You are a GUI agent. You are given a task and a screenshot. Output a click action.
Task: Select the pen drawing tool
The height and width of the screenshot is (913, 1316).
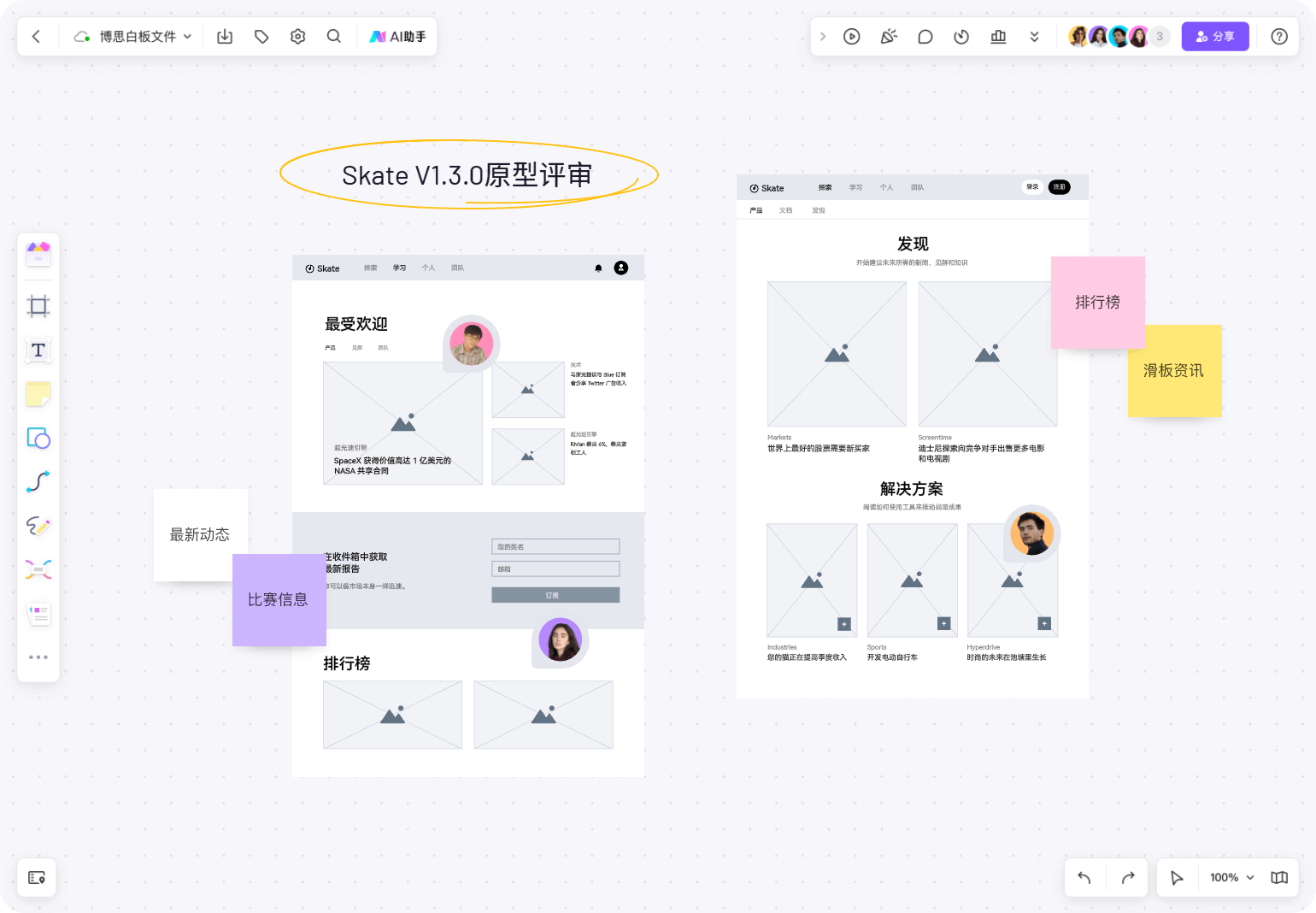(38, 526)
